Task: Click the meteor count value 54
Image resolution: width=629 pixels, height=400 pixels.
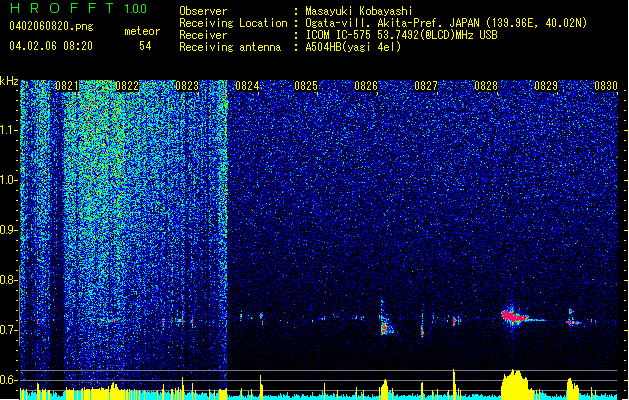Action: [145, 46]
